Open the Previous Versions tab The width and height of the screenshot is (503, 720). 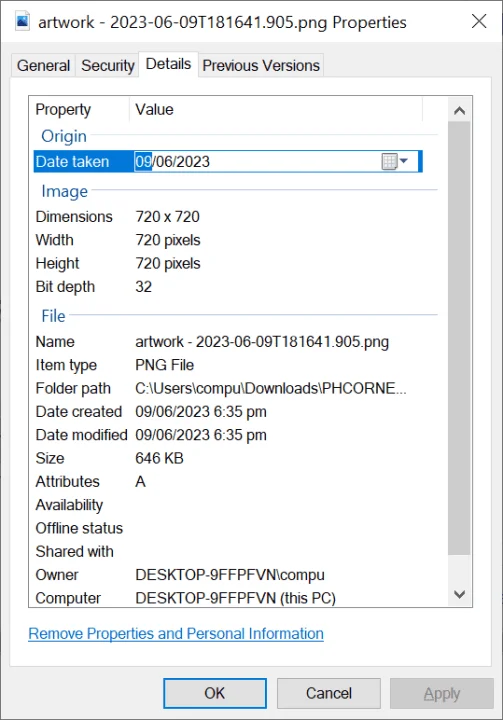click(261, 65)
